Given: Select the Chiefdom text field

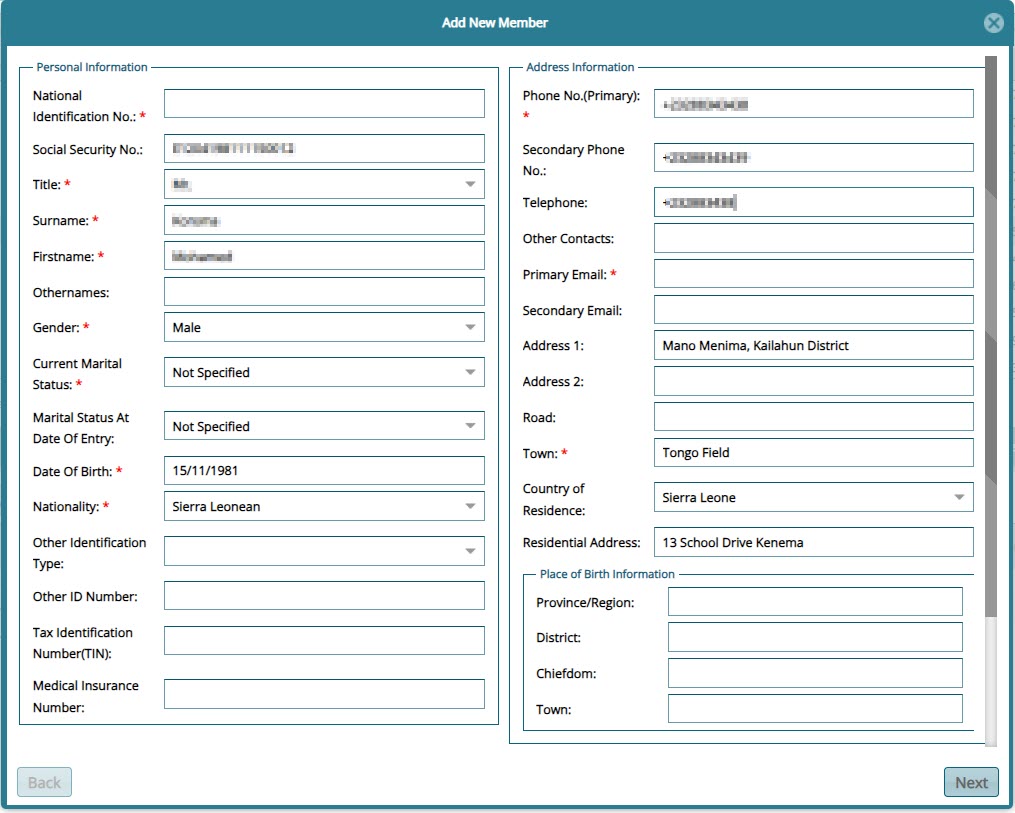Looking at the screenshot, I should click(814, 673).
